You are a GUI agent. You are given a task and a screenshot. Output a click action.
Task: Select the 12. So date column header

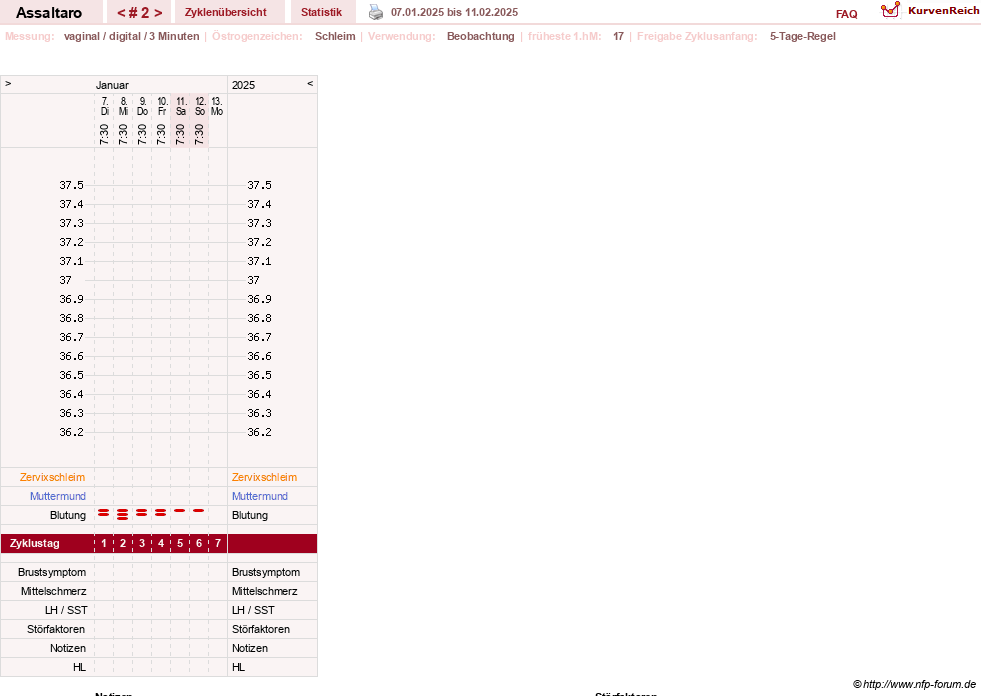200,106
